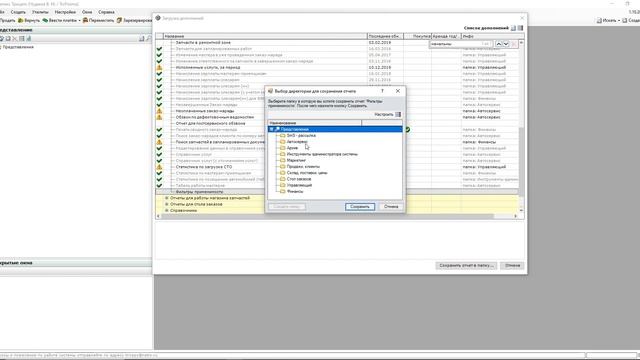Expand Отчеты для работы магазина запчастей group
This screenshot has height=360, width=640.
[167, 198]
